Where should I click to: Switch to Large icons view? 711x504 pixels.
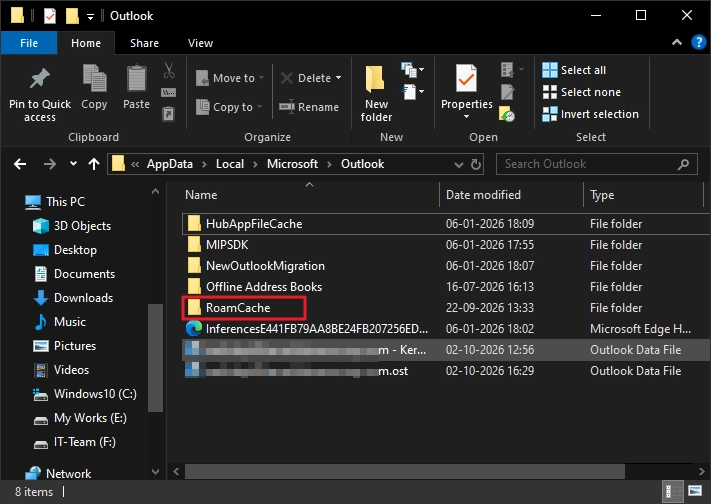pos(695,491)
